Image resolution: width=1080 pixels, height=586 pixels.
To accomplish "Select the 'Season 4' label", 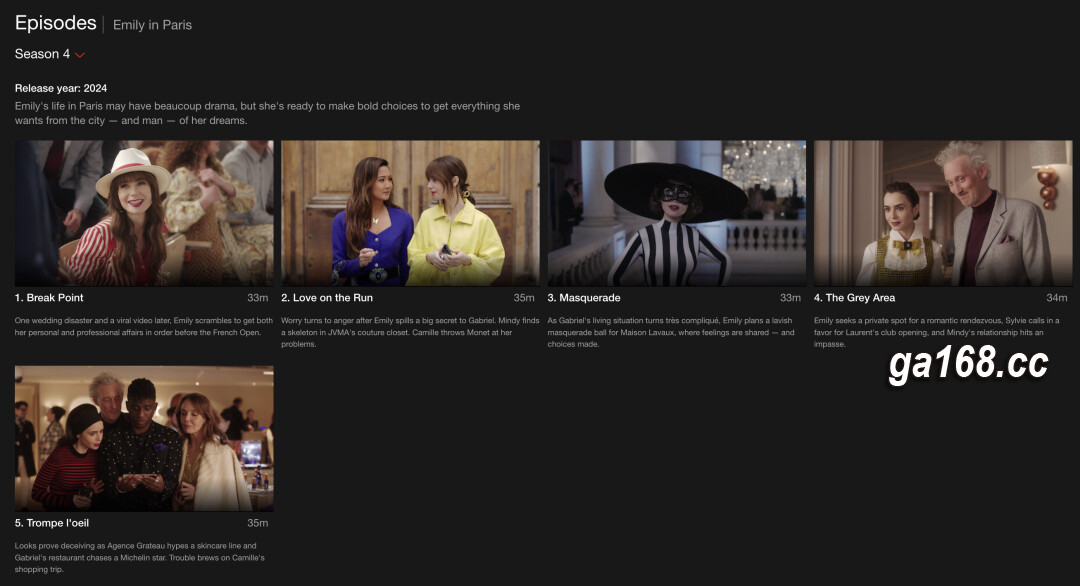I will [42, 54].
